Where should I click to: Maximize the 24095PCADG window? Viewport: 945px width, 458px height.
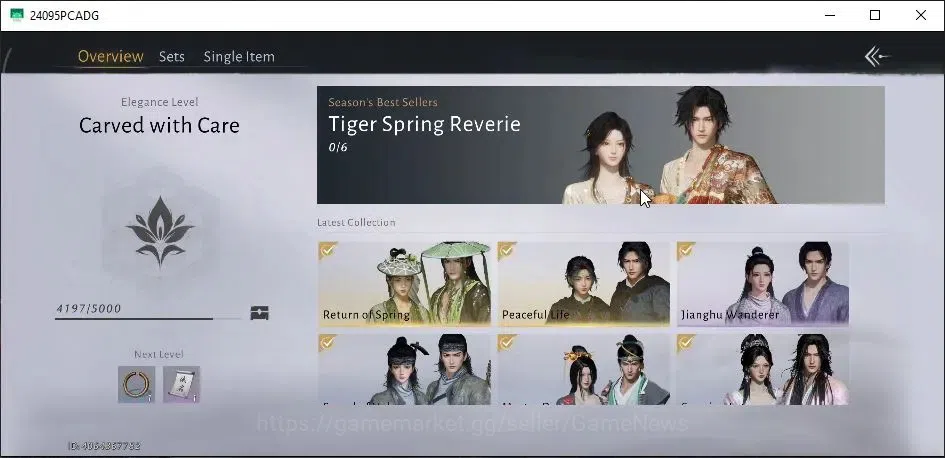[x=875, y=15]
